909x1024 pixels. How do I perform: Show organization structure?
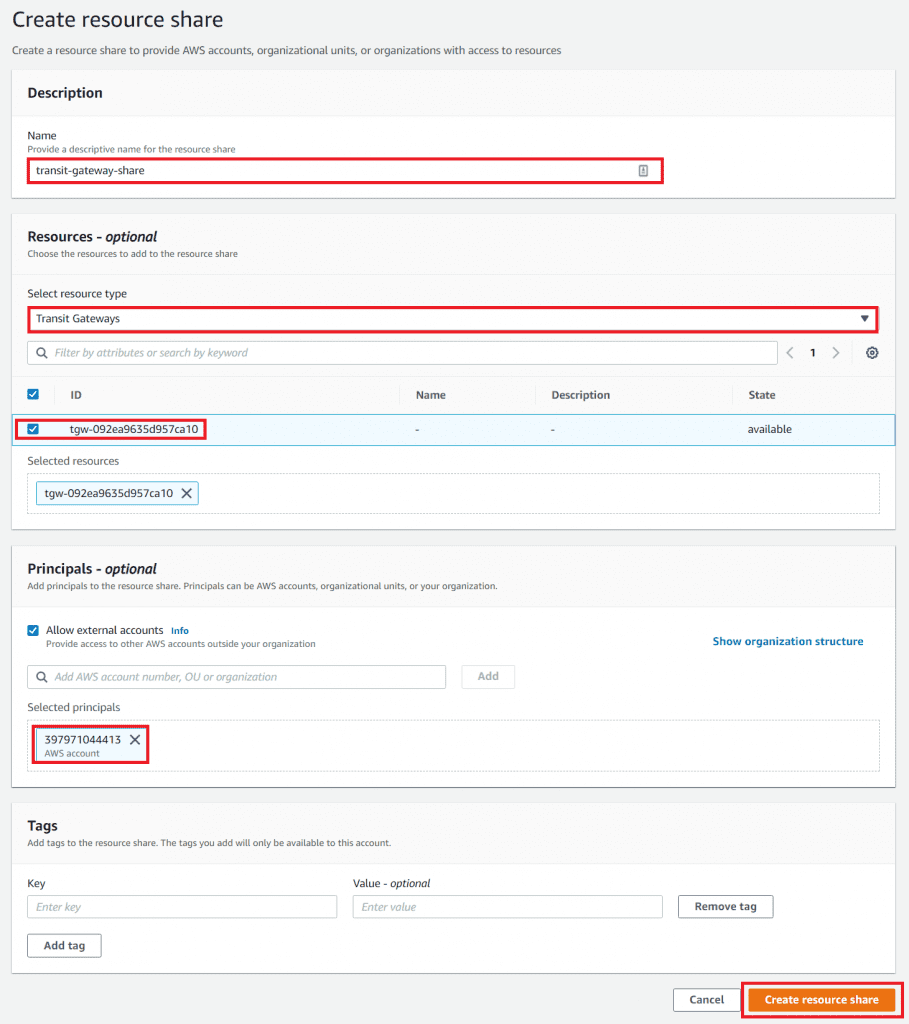787,641
